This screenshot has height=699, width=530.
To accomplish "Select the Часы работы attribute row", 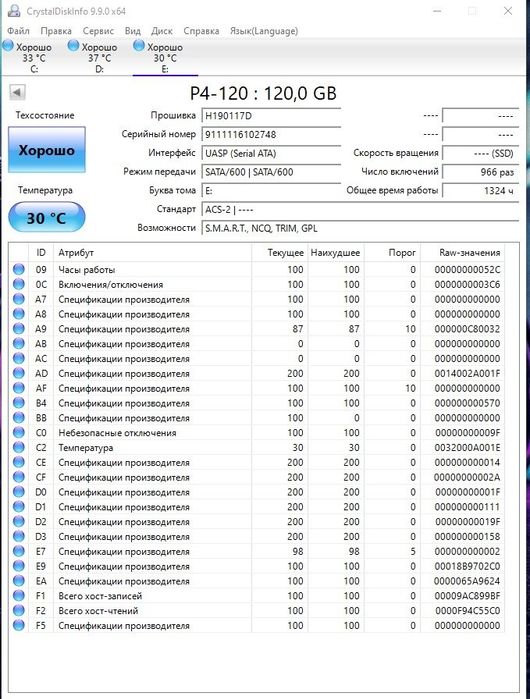I will pyautogui.click(x=258, y=269).
